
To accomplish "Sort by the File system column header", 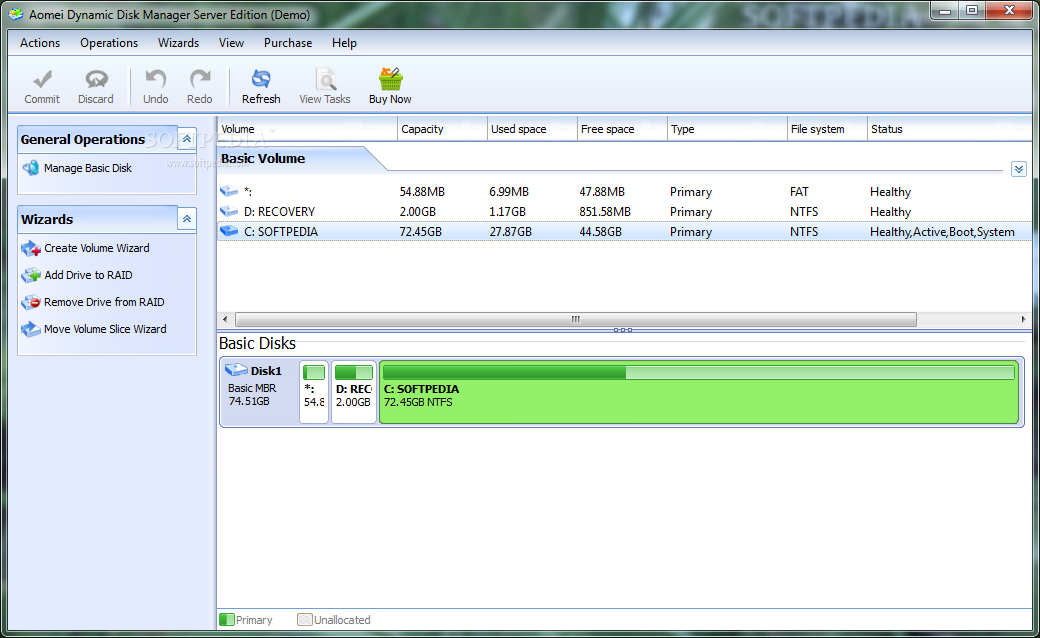I will 827,129.
